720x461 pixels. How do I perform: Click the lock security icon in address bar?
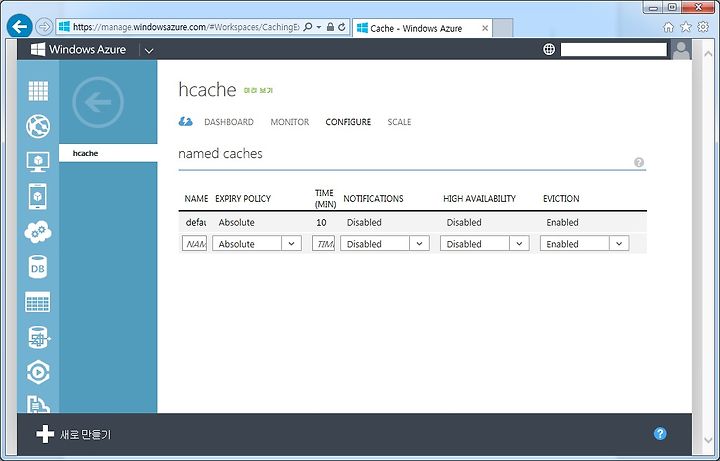(330, 27)
